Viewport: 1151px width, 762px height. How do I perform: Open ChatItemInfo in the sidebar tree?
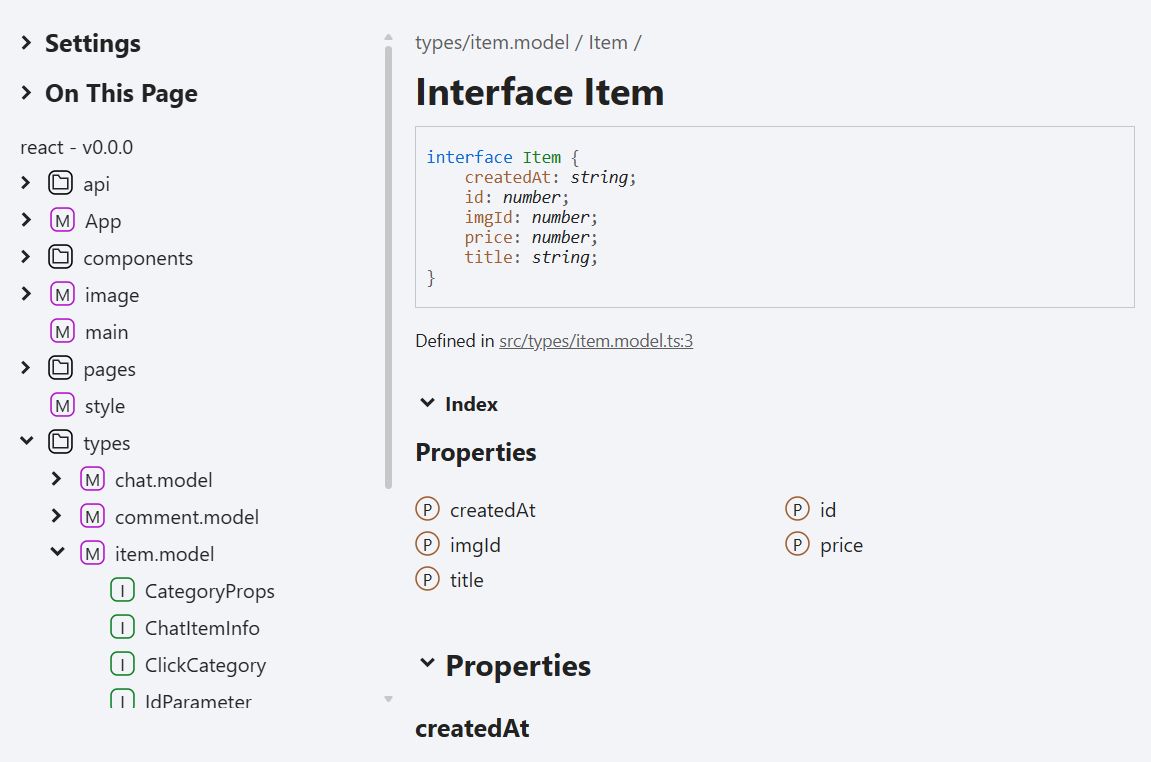coord(202,628)
